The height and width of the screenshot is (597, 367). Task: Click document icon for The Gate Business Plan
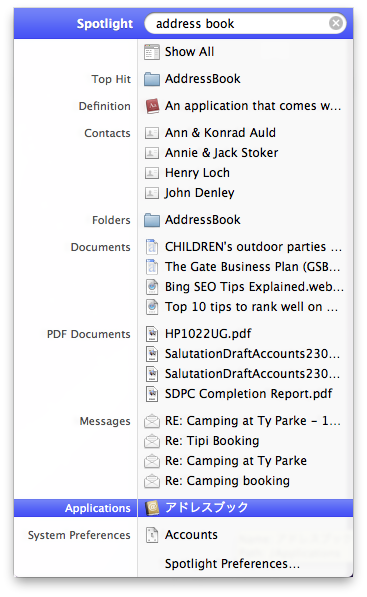click(x=152, y=267)
